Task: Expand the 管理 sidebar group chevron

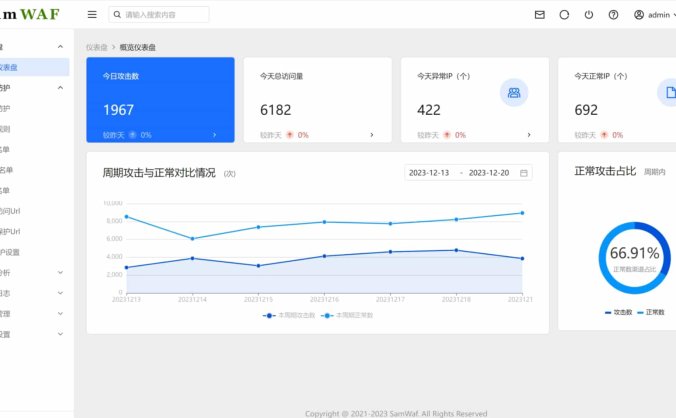Action: [x=60, y=314]
